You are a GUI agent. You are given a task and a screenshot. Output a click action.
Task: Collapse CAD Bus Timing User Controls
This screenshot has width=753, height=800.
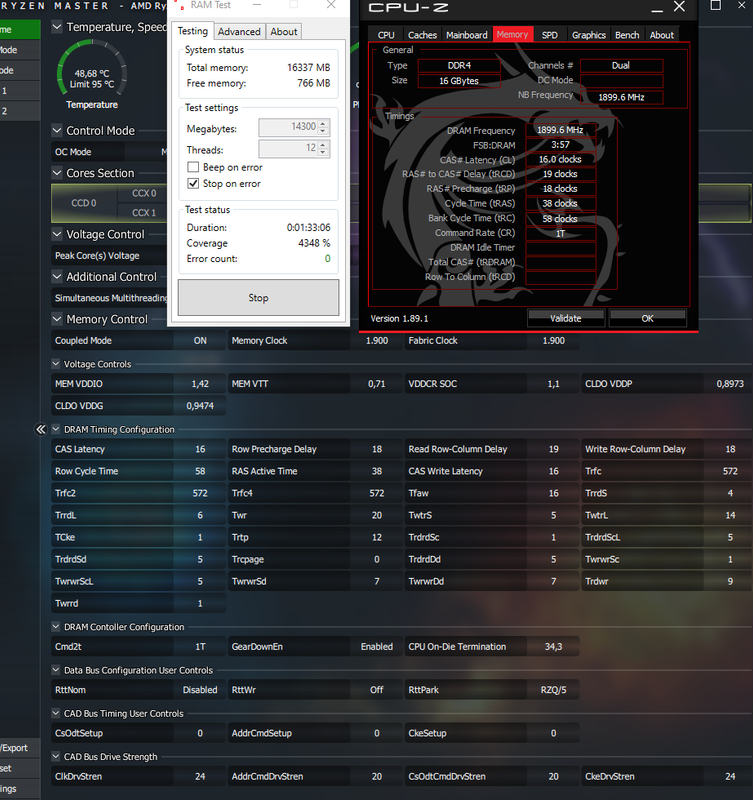tap(56, 713)
